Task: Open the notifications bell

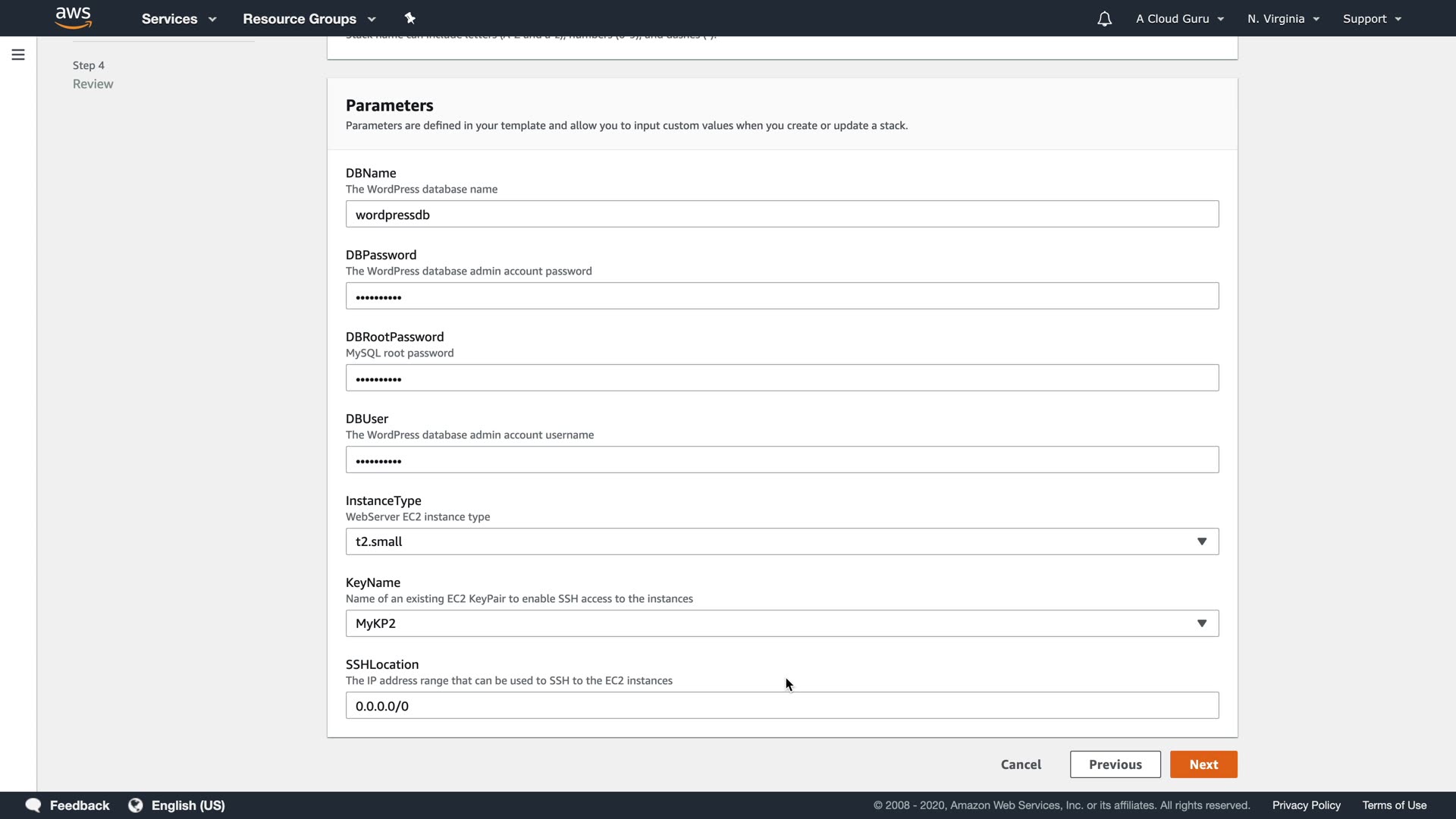Action: [1104, 19]
